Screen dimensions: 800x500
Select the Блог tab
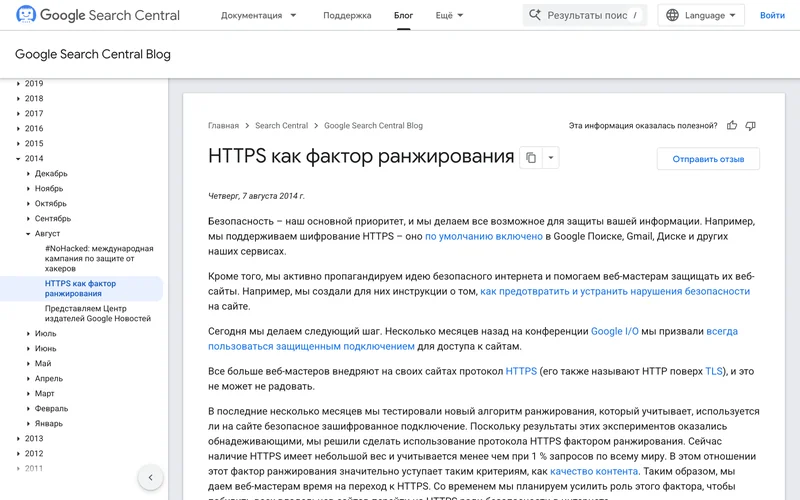[403, 15]
